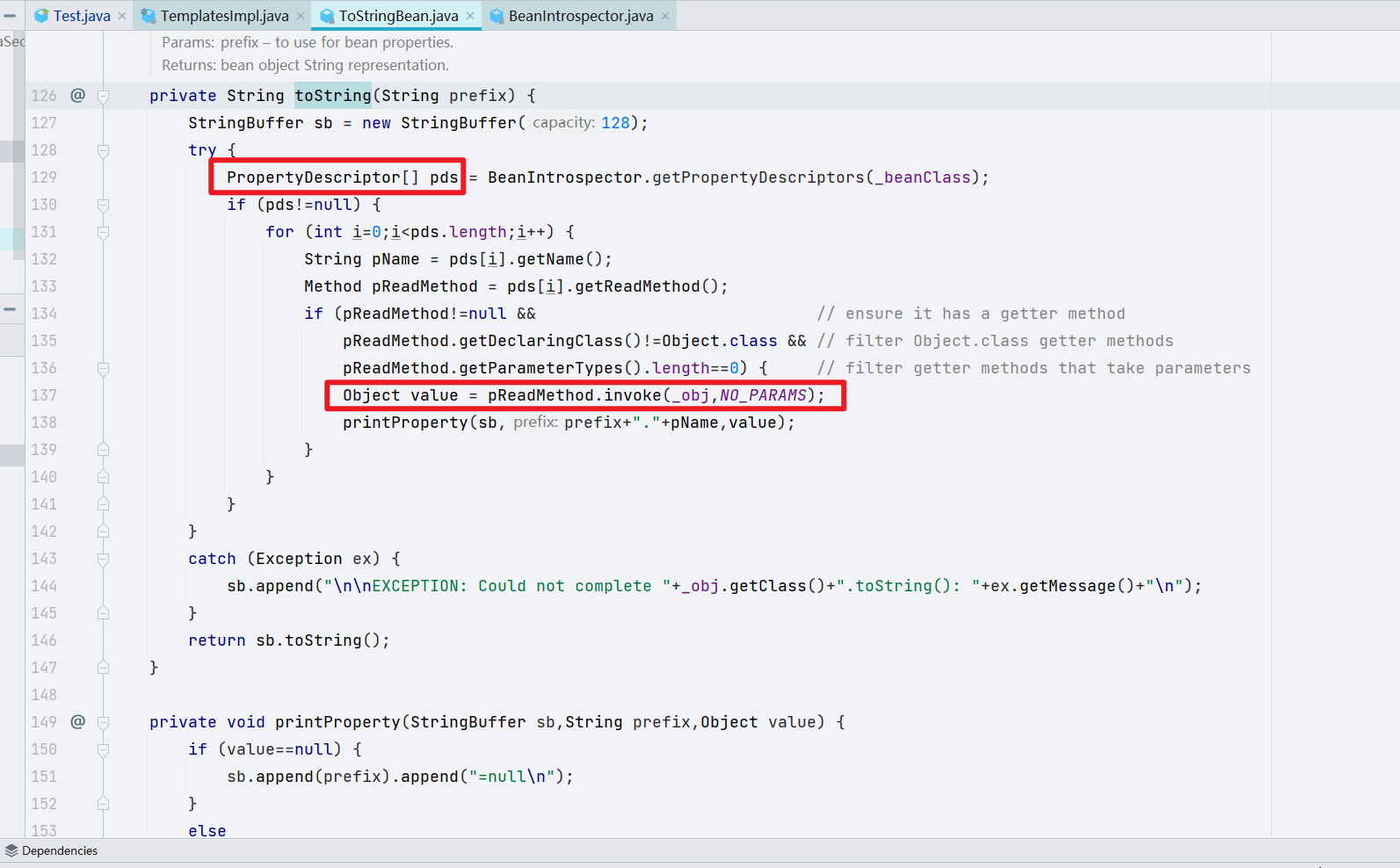Close the Test.java tab
1400x868 pixels.
click(x=122, y=16)
